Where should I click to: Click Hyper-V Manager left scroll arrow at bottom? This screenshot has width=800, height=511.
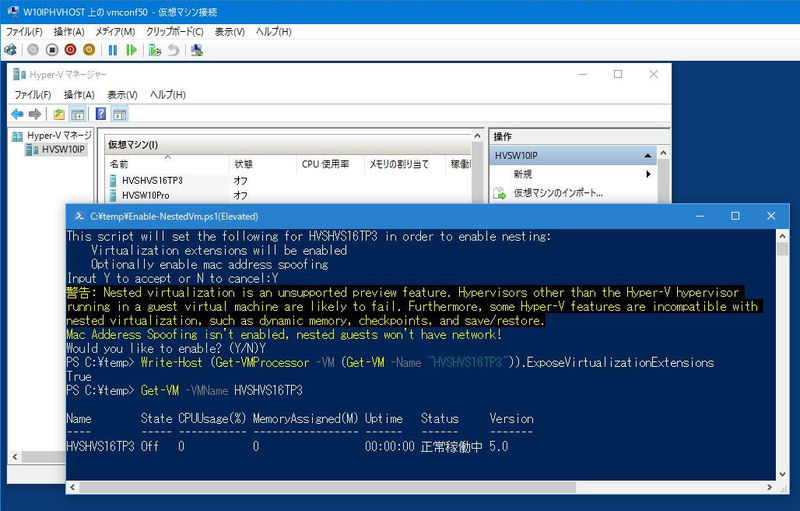[15, 457]
